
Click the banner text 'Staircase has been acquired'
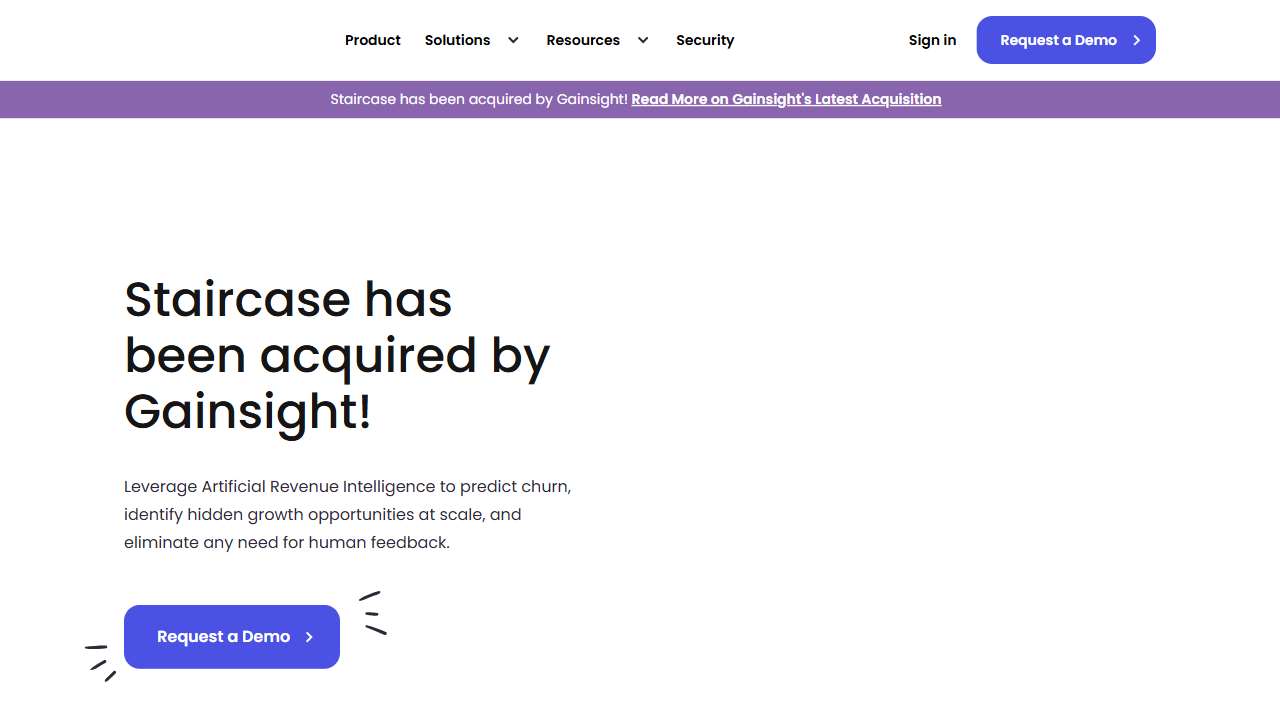(479, 99)
